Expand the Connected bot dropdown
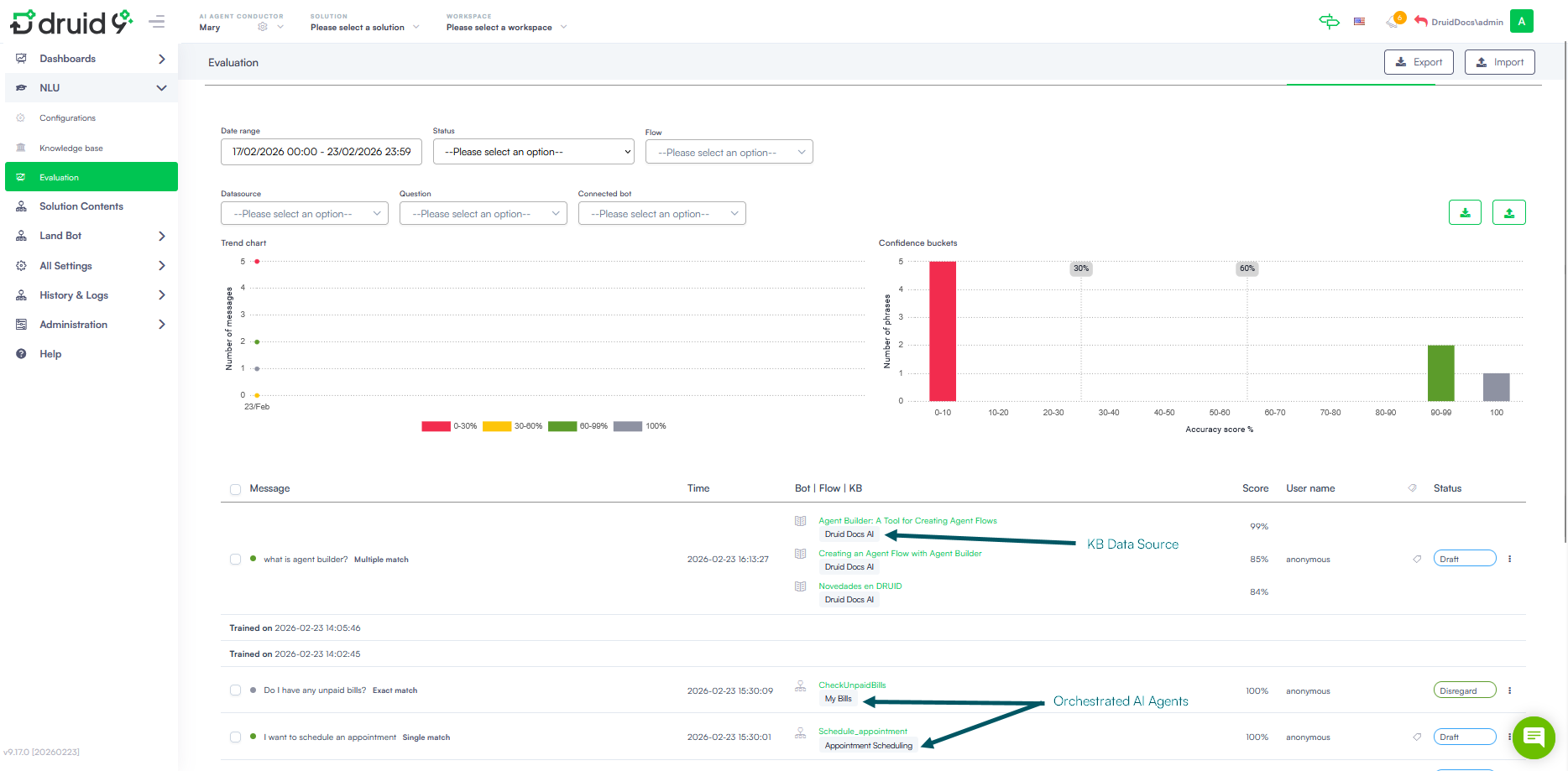 point(661,214)
